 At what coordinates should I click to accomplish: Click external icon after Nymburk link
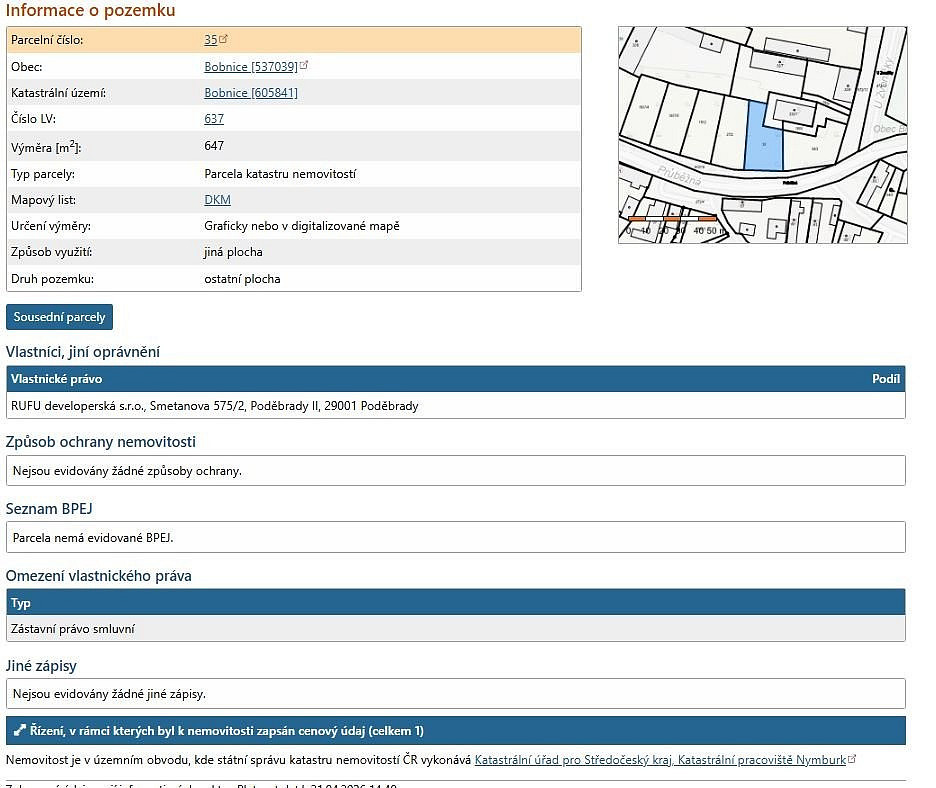tap(852, 759)
